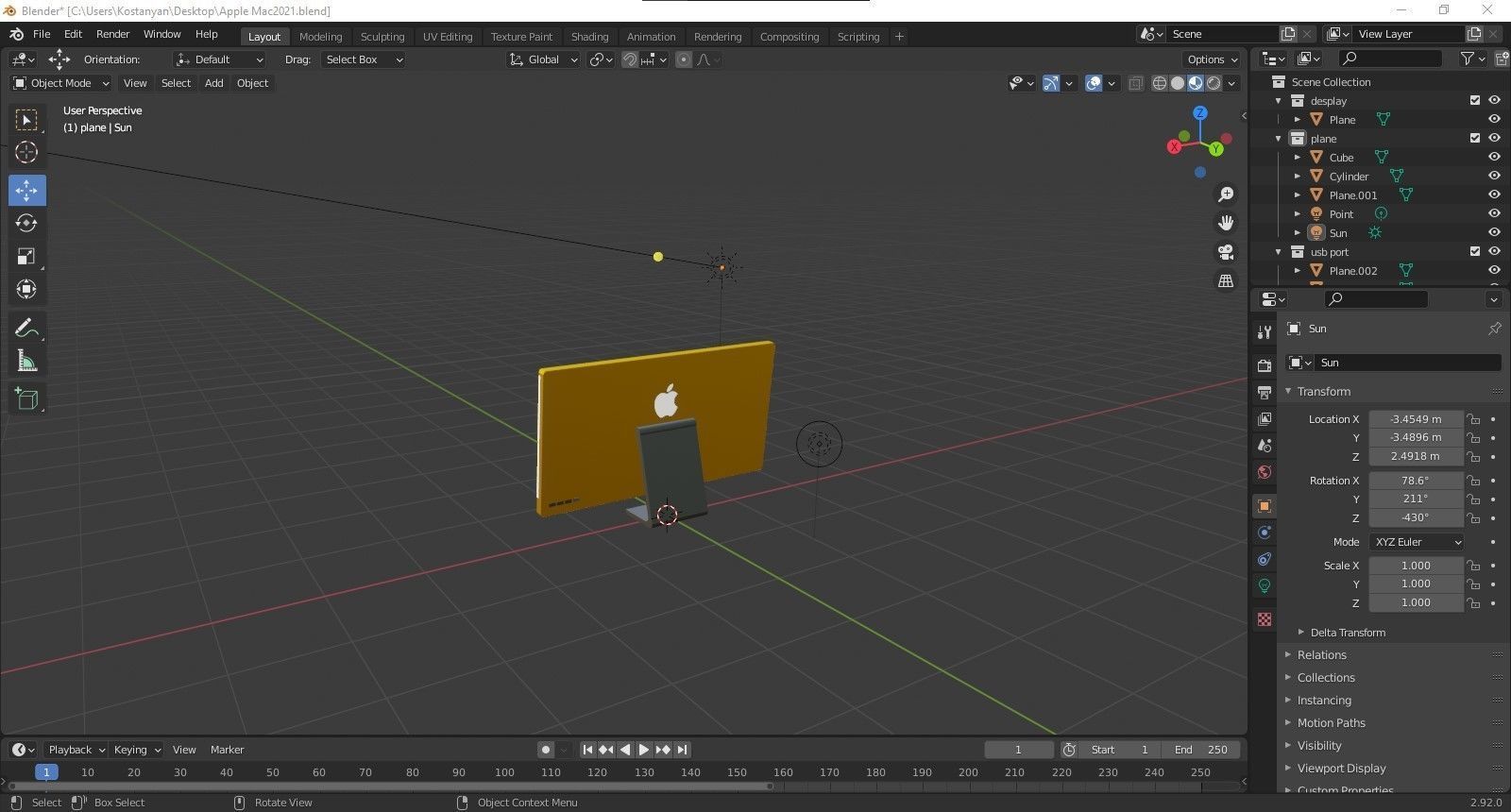The height and width of the screenshot is (812, 1511).
Task: Open the Object properties tab
Action: 1265,506
